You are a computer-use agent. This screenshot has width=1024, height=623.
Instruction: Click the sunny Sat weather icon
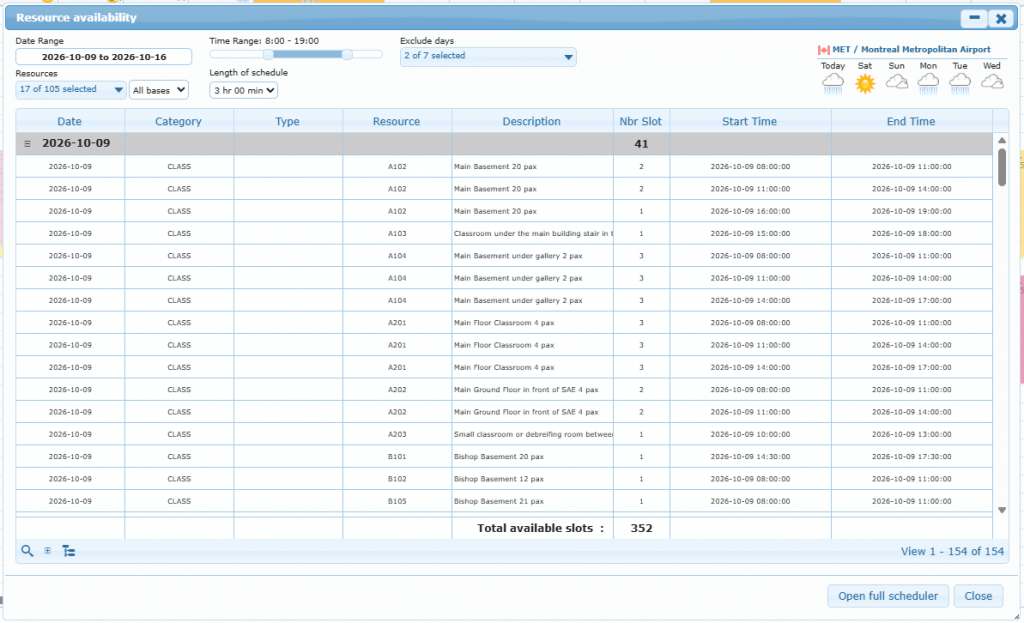[x=865, y=83]
